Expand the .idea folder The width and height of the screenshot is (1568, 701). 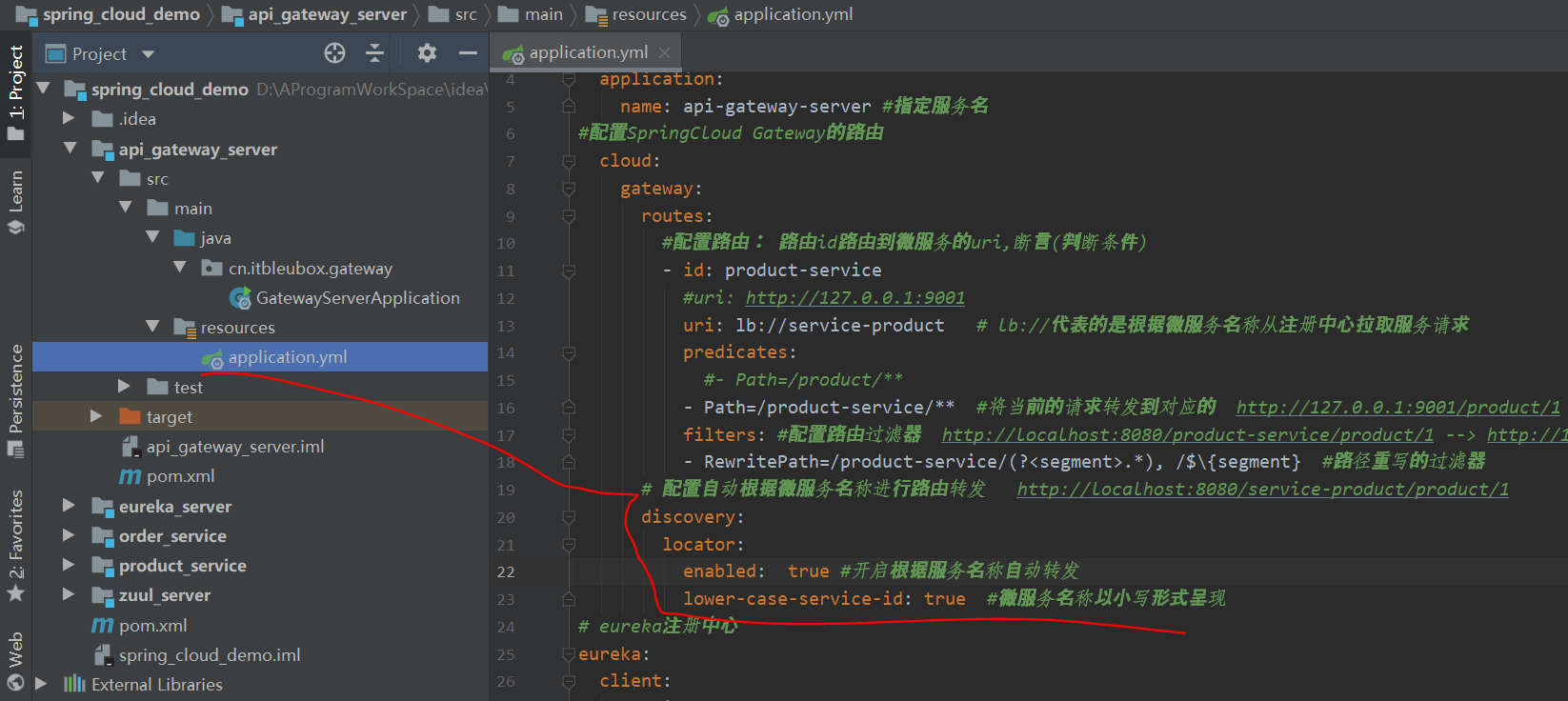(x=69, y=118)
